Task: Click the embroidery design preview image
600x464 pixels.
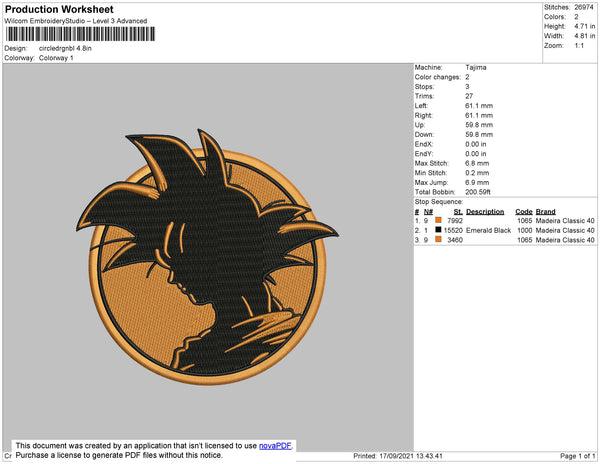Action: pyautogui.click(x=207, y=257)
